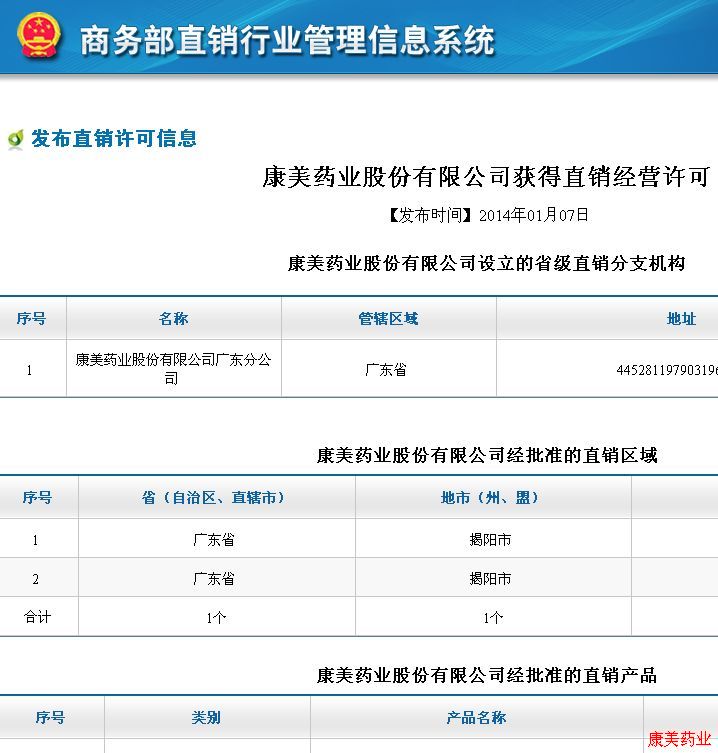Click the page title 康美药业股份有限公司获得直销经营许可

coord(486,177)
